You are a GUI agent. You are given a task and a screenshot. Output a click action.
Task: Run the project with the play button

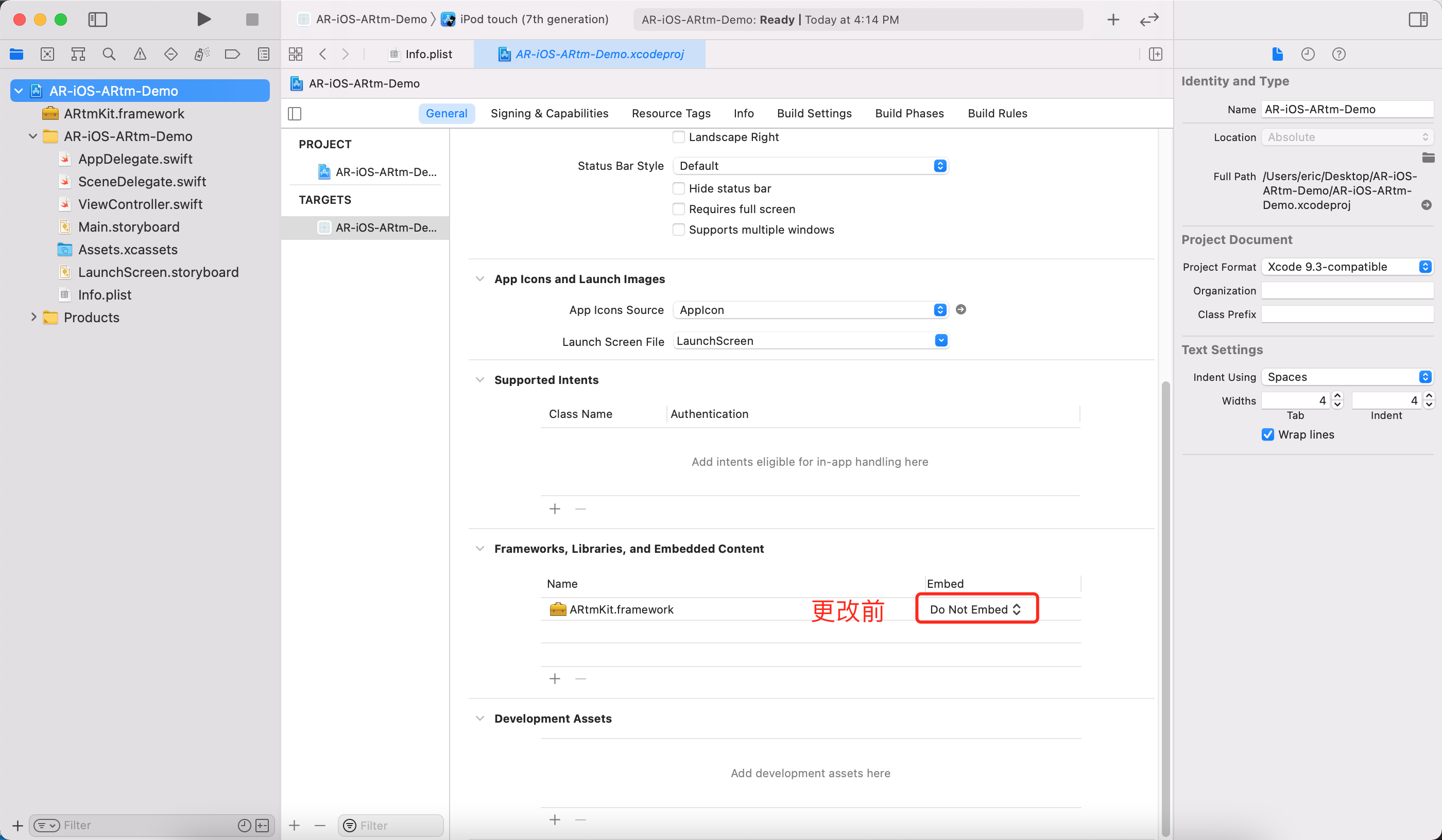click(204, 20)
